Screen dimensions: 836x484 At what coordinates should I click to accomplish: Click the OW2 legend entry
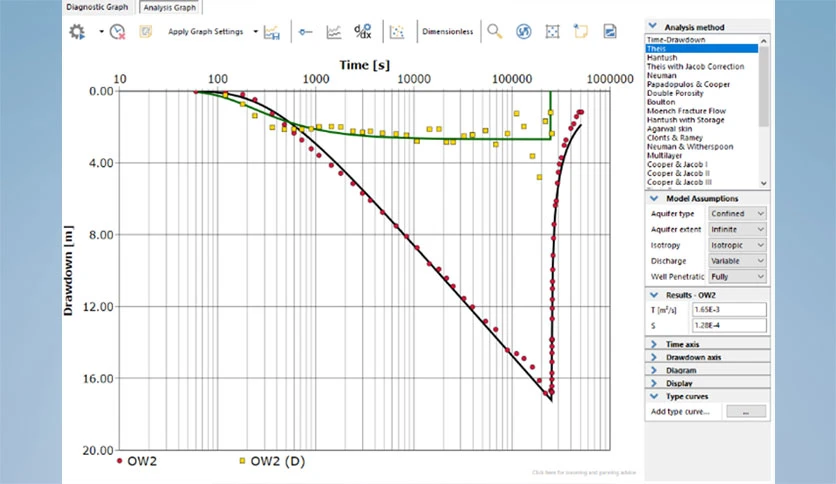[x=137, y=461]
